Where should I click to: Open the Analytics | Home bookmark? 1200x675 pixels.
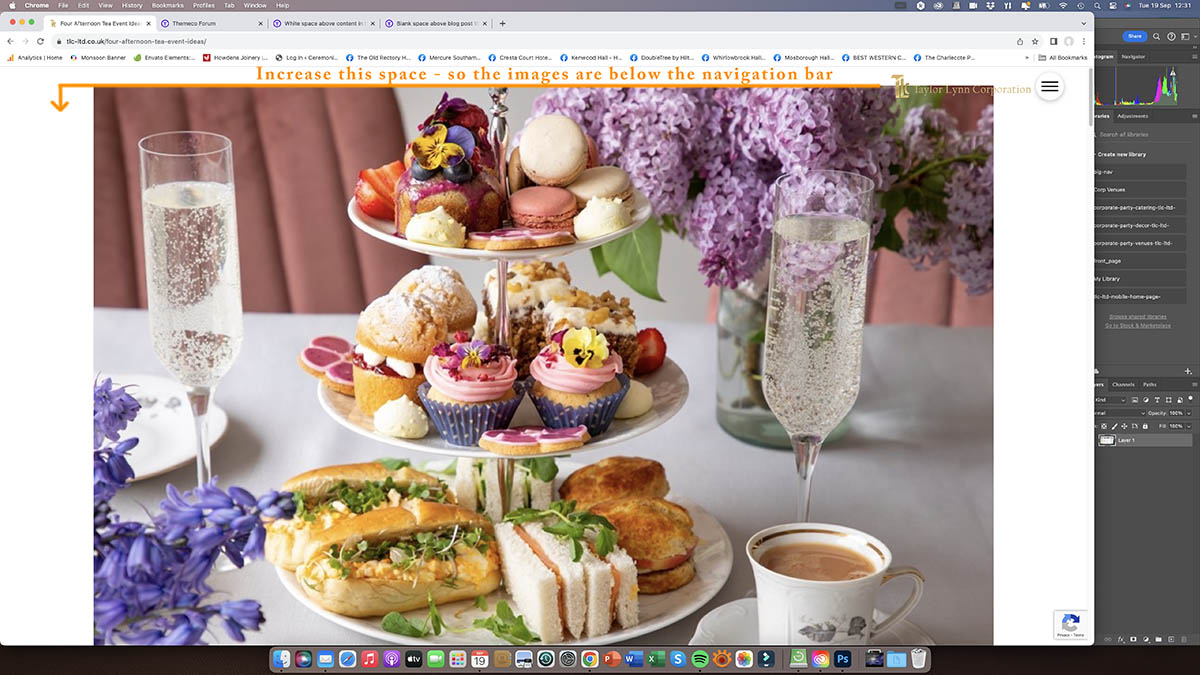[35, 58]
